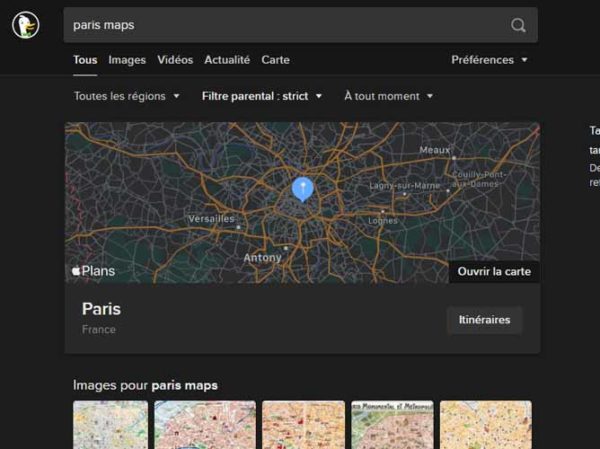
Task: Click the Lognes label on the map
Action: coord(383,221)
